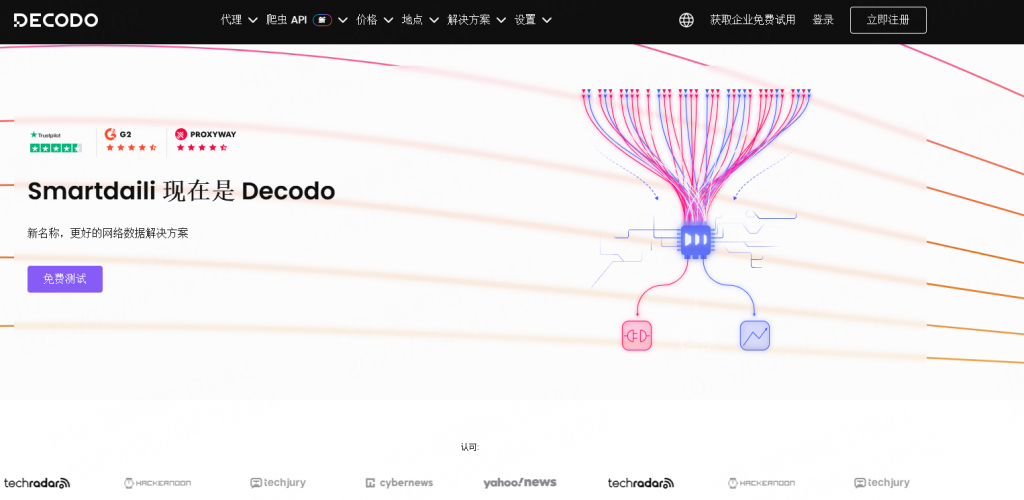Click the G2 rating badge
The height and width of the screenshot is (500, 1024).
[131, 140]
